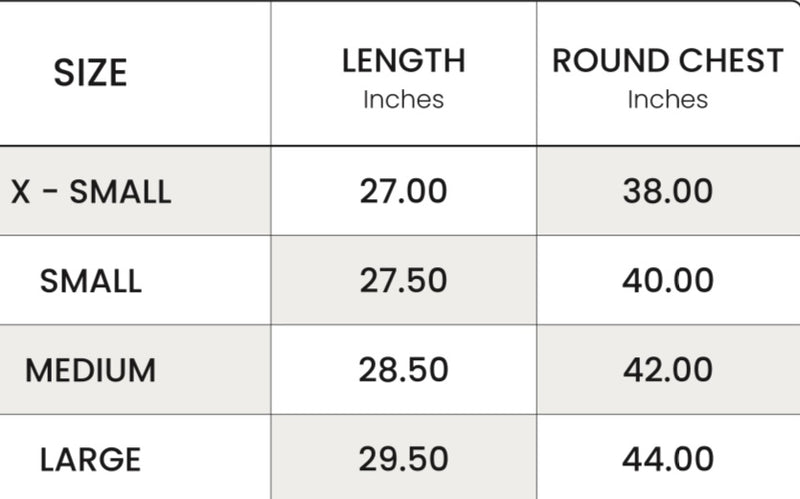Select the LENGTH column header
800x499 pixels.
(x=403, y=61)
